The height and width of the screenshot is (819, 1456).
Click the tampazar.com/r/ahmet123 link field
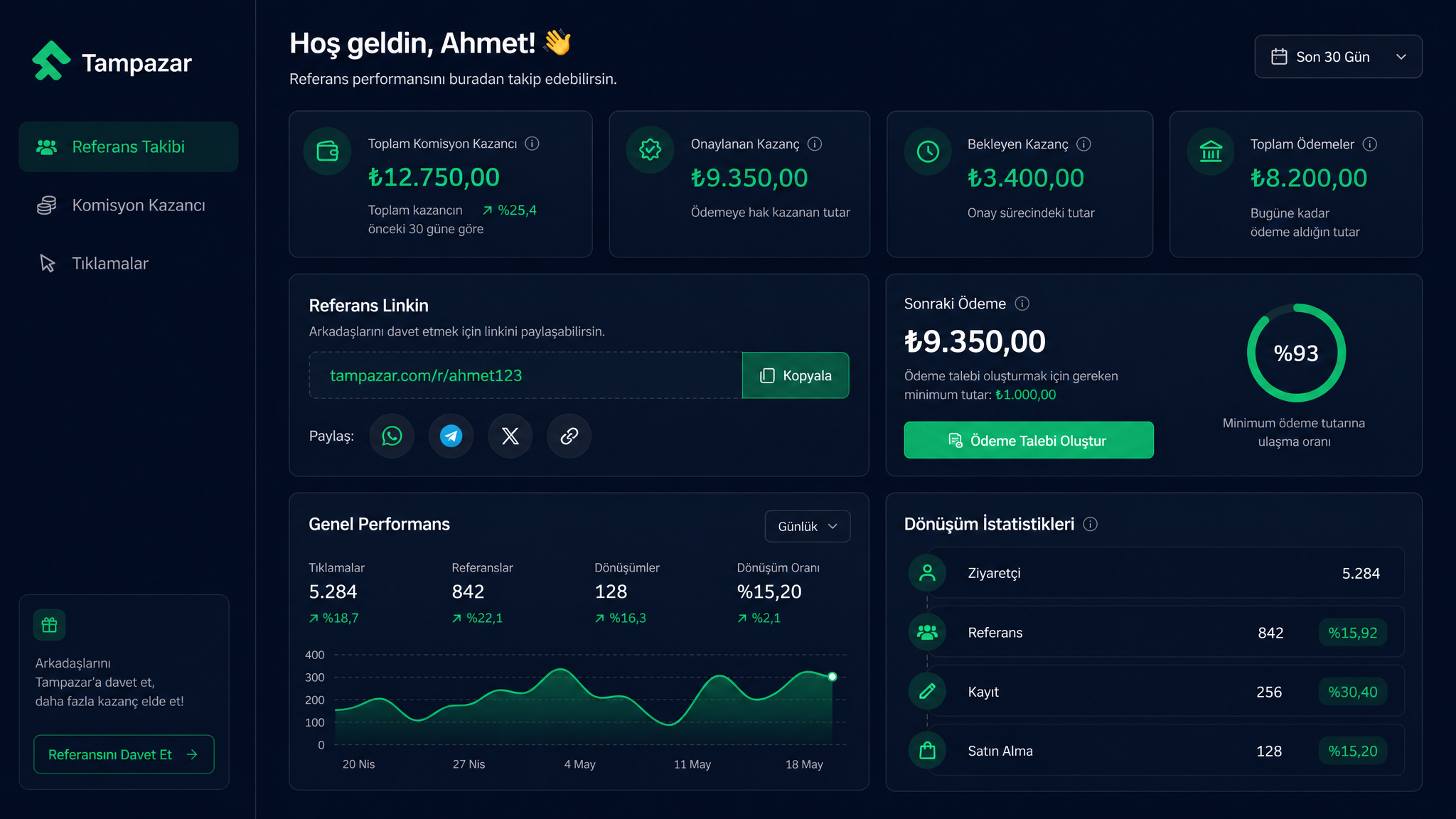[x=525, y=375]
